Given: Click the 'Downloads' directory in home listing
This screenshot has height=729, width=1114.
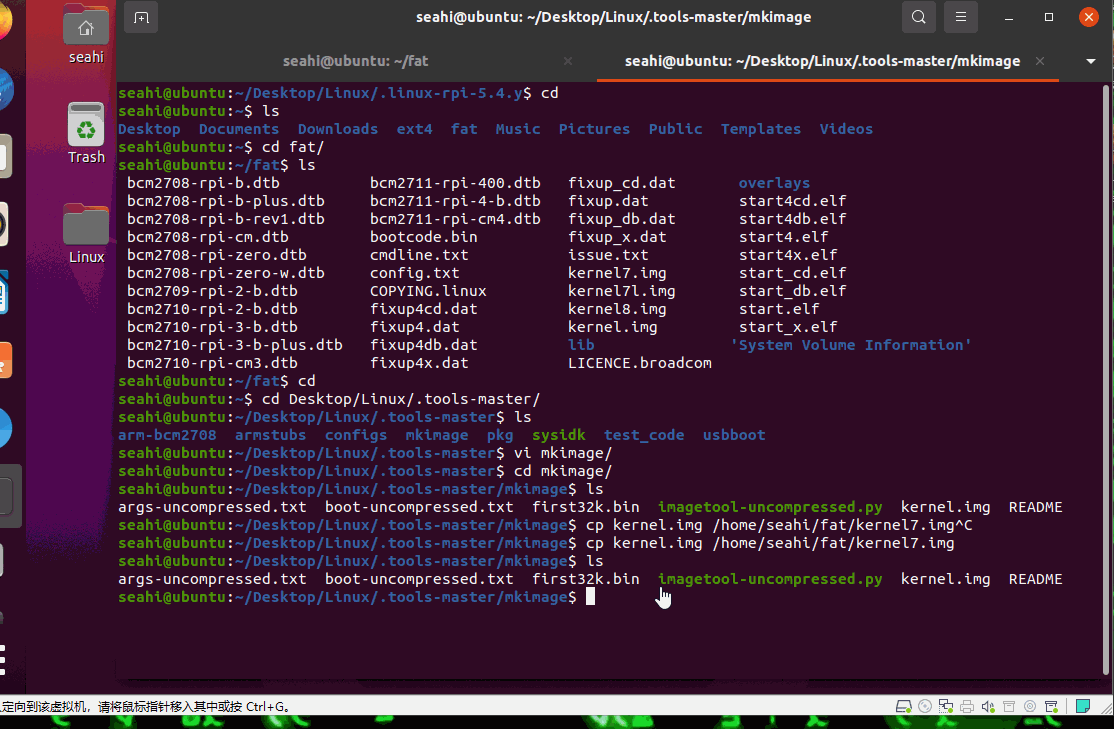Looking at the screenshot, I should pos(337,129).
